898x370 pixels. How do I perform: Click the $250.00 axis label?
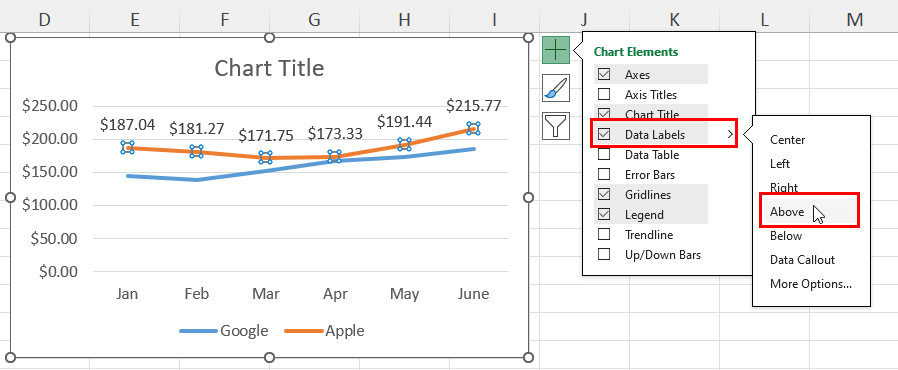(50, 106)
